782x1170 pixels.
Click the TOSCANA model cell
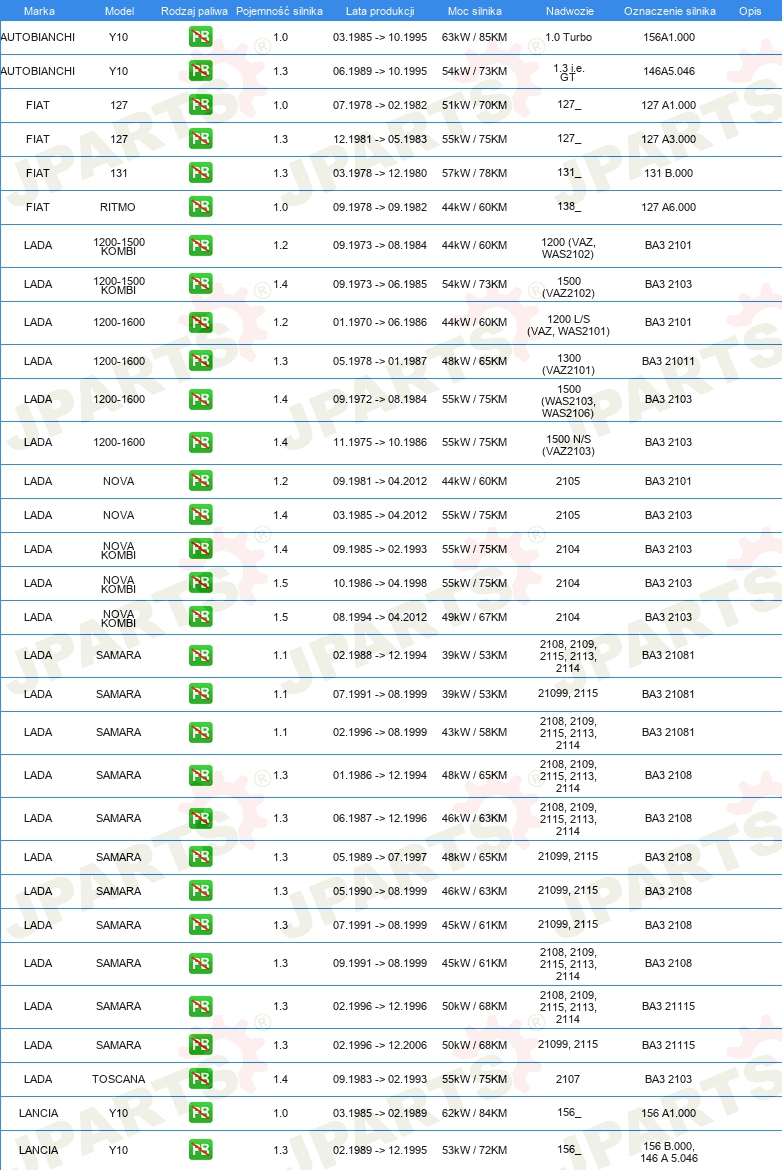[x=119, y=1079]
